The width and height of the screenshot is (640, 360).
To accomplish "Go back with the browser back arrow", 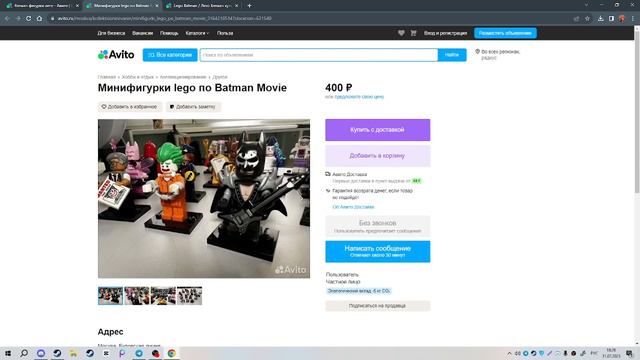I will pos(7,18).
